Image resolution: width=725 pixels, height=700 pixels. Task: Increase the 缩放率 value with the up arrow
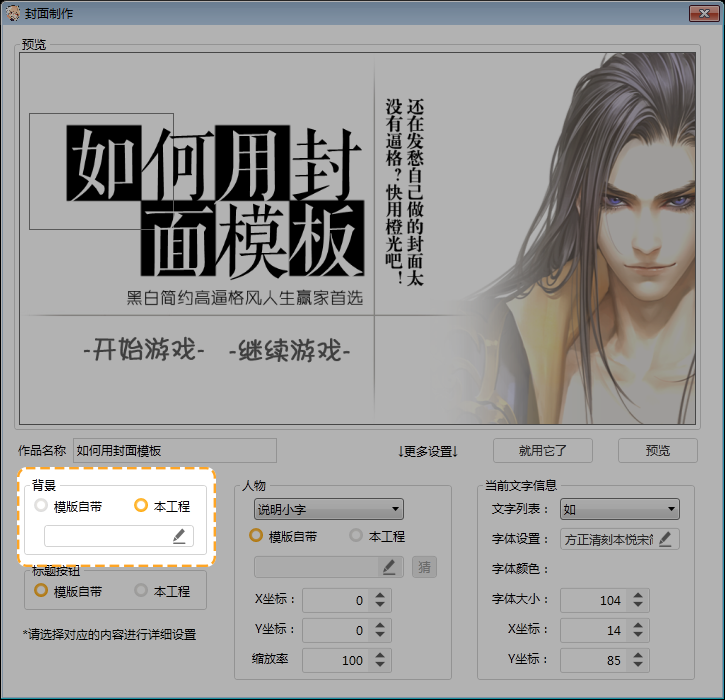pyautogui.click(x=379, y=656)
